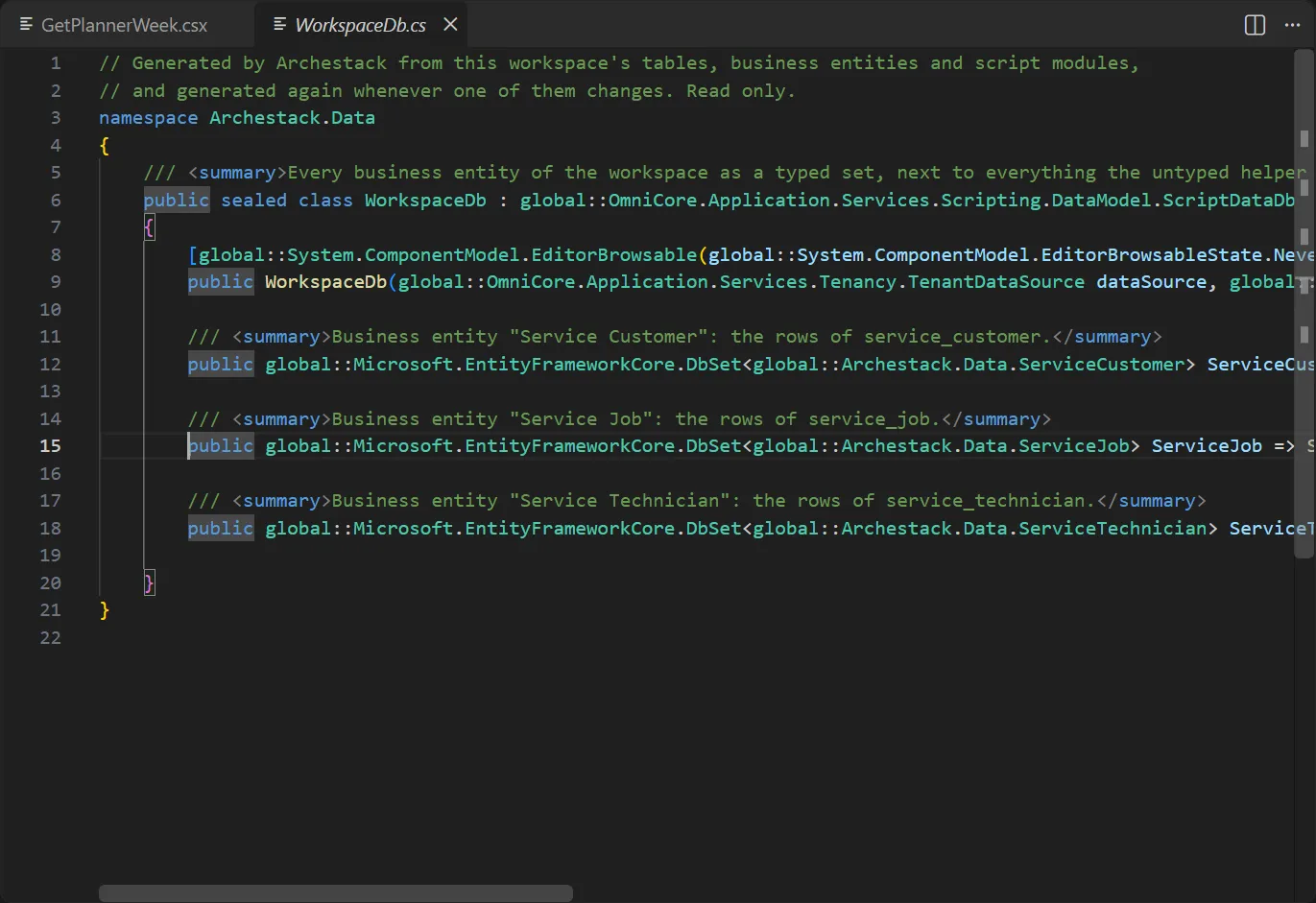Close the WorkspaceDb.cs tab
The image size is (1316, 903).
click(x=450, y=25)
